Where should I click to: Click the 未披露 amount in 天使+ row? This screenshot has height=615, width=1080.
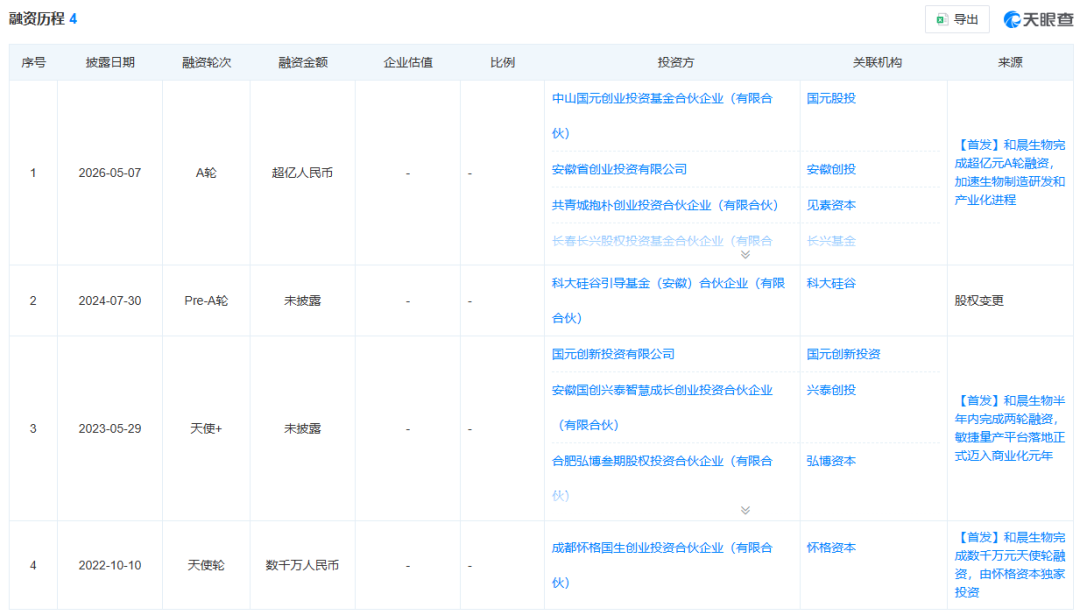[302, 428]
